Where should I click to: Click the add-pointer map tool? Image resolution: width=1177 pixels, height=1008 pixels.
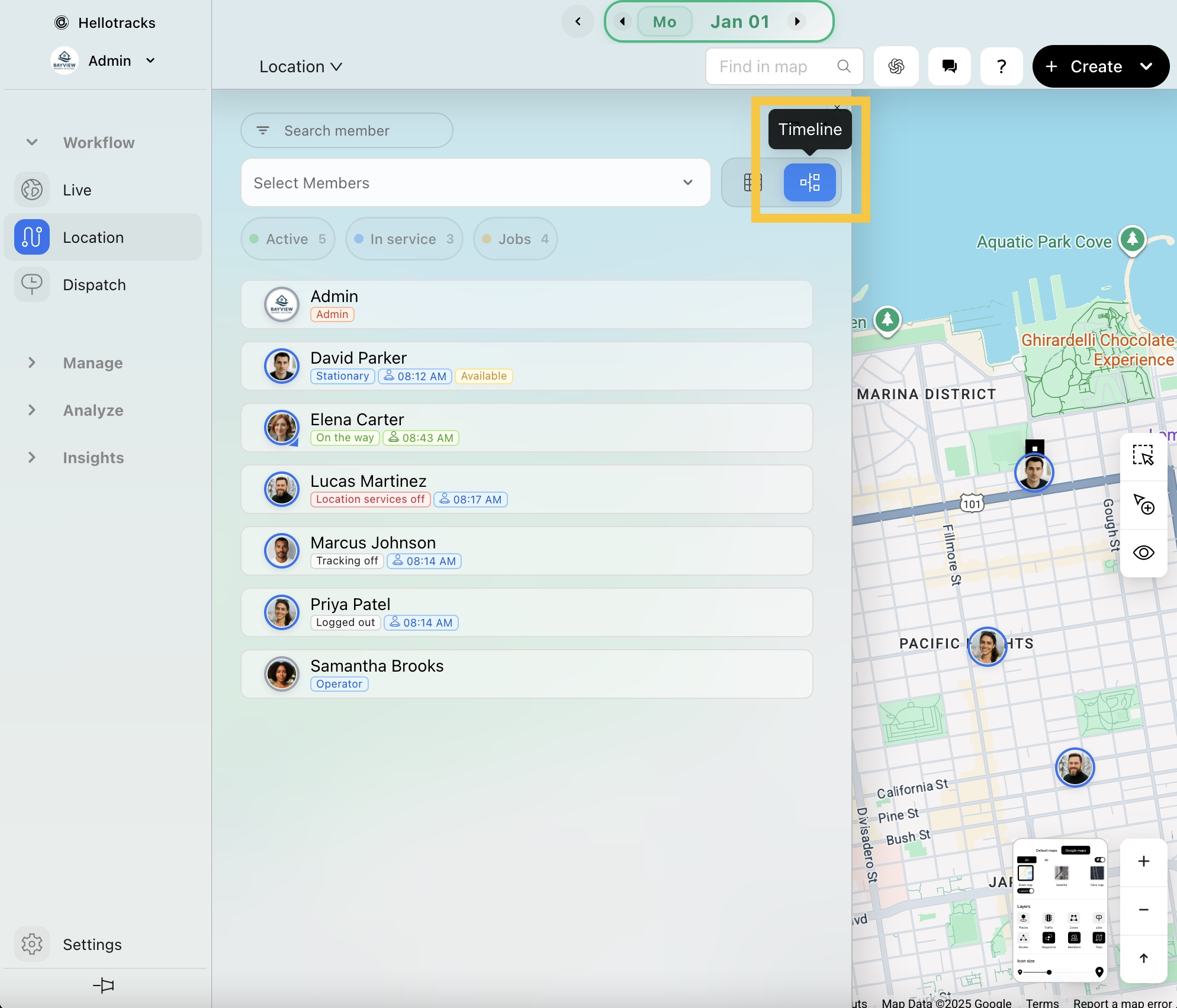[1143, 504]
